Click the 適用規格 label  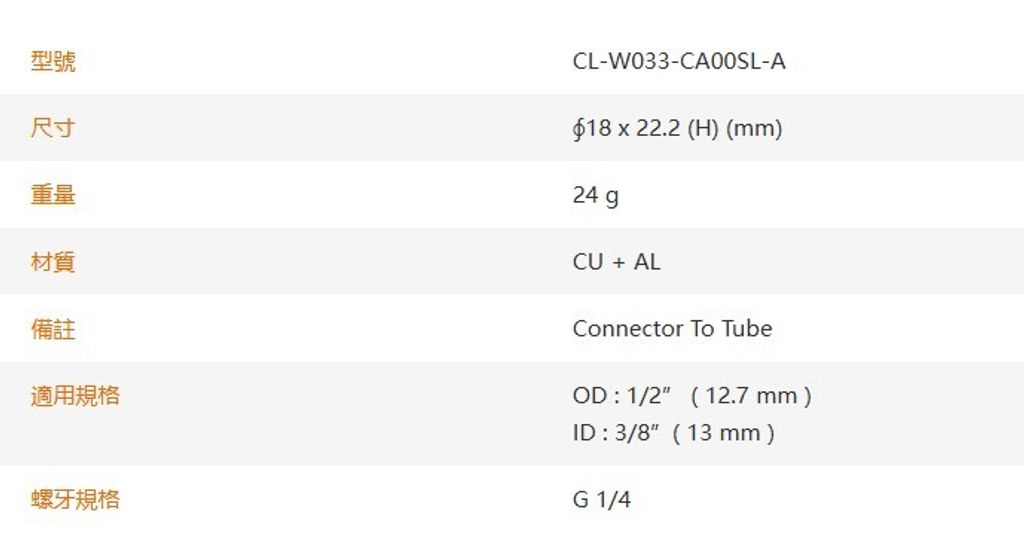point(75,396)
